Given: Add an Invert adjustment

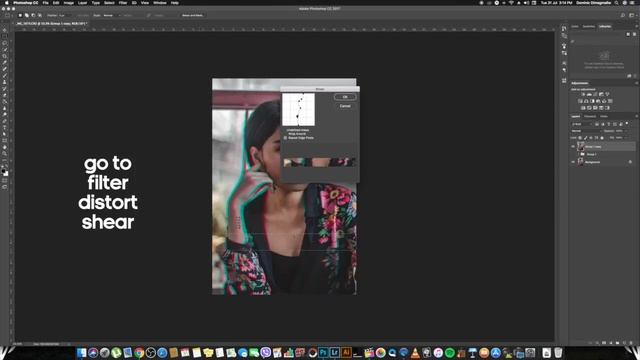Looking at the screenshot, I should tap(583, 108).
